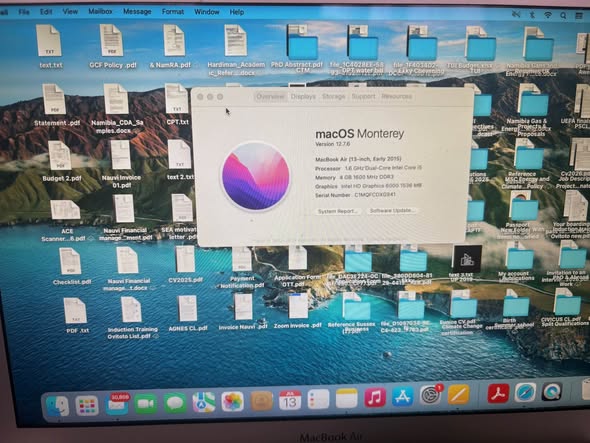
Task: Open the Mailbox menu
Action: [100, 12]
